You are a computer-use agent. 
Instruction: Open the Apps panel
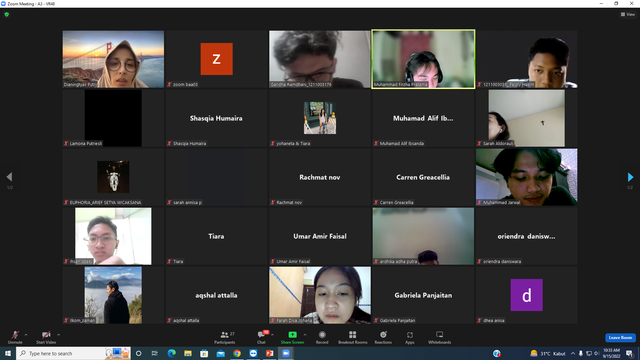(410, 337)
